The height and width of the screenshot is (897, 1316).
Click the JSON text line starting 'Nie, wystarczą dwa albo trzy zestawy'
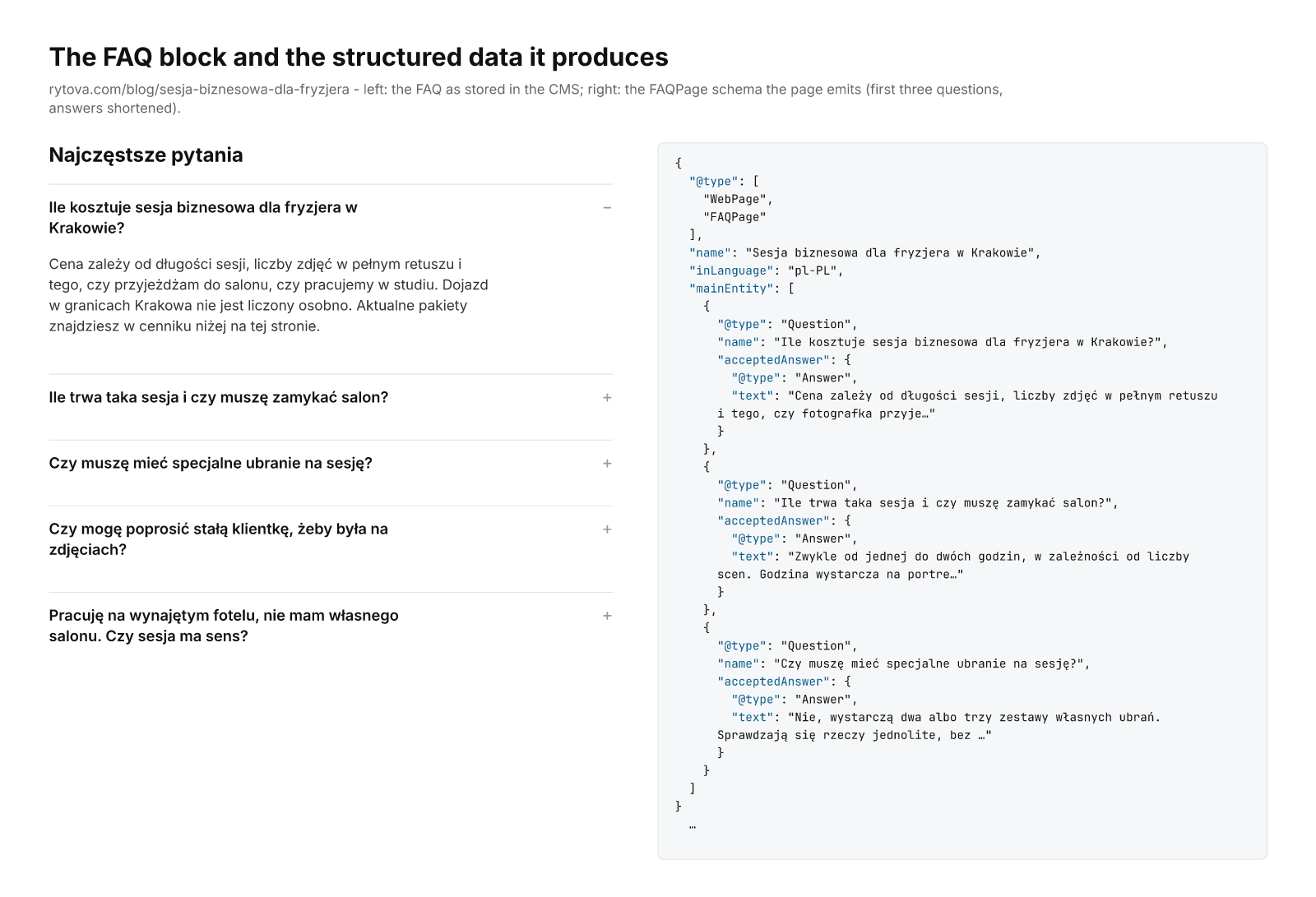point(939,727)
